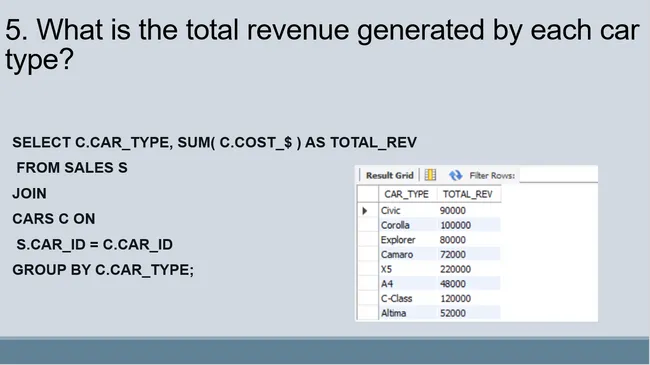
Task: Click the 120000 revenue value
Action: click(455, 298)
